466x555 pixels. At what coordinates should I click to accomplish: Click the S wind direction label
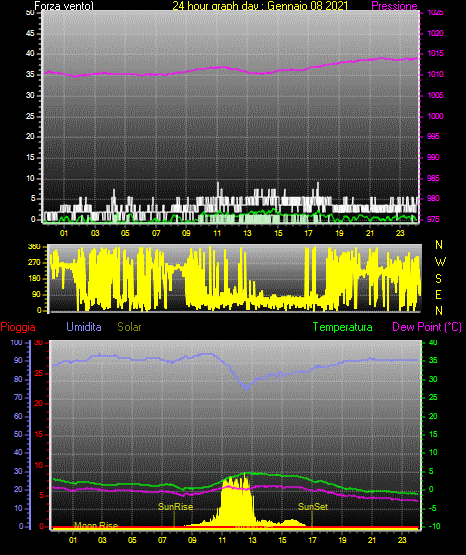tap(438, 279)
